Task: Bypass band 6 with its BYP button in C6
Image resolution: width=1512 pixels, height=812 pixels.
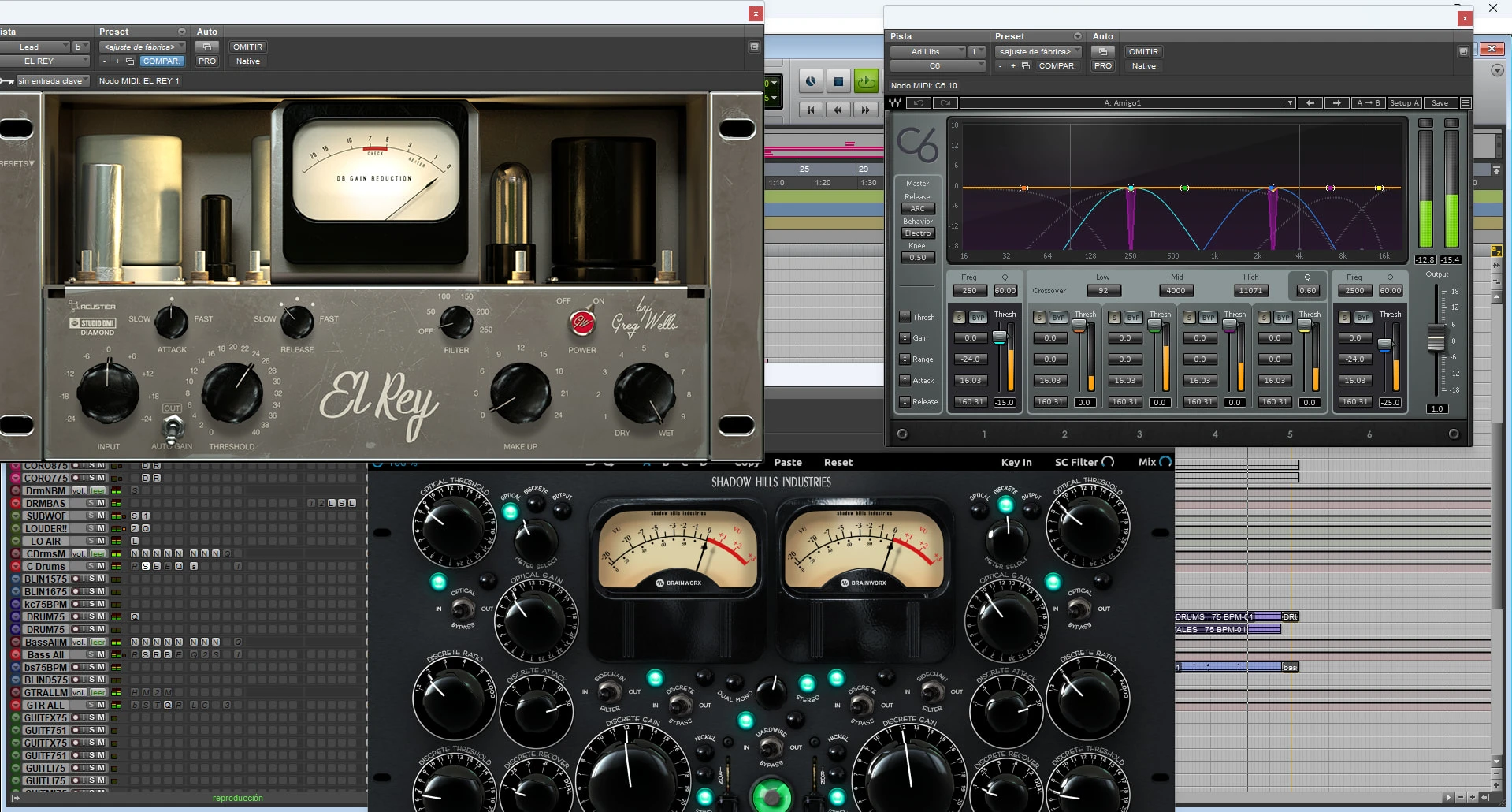Action: (1363, 317)
